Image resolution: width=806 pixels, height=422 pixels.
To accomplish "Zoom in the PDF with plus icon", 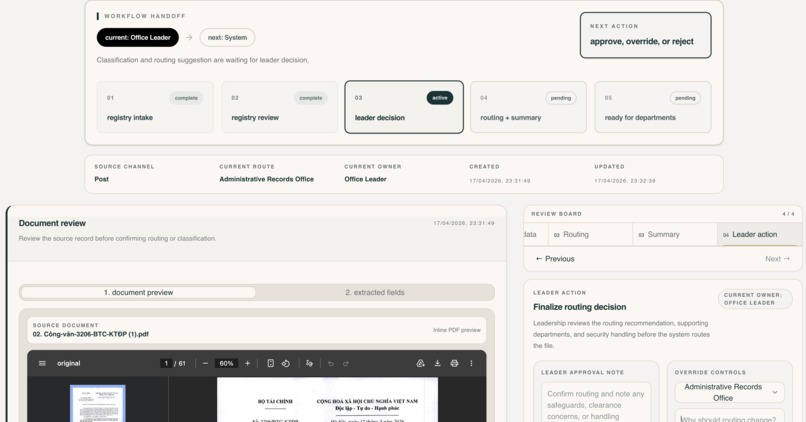I will (x=247, y=363).
